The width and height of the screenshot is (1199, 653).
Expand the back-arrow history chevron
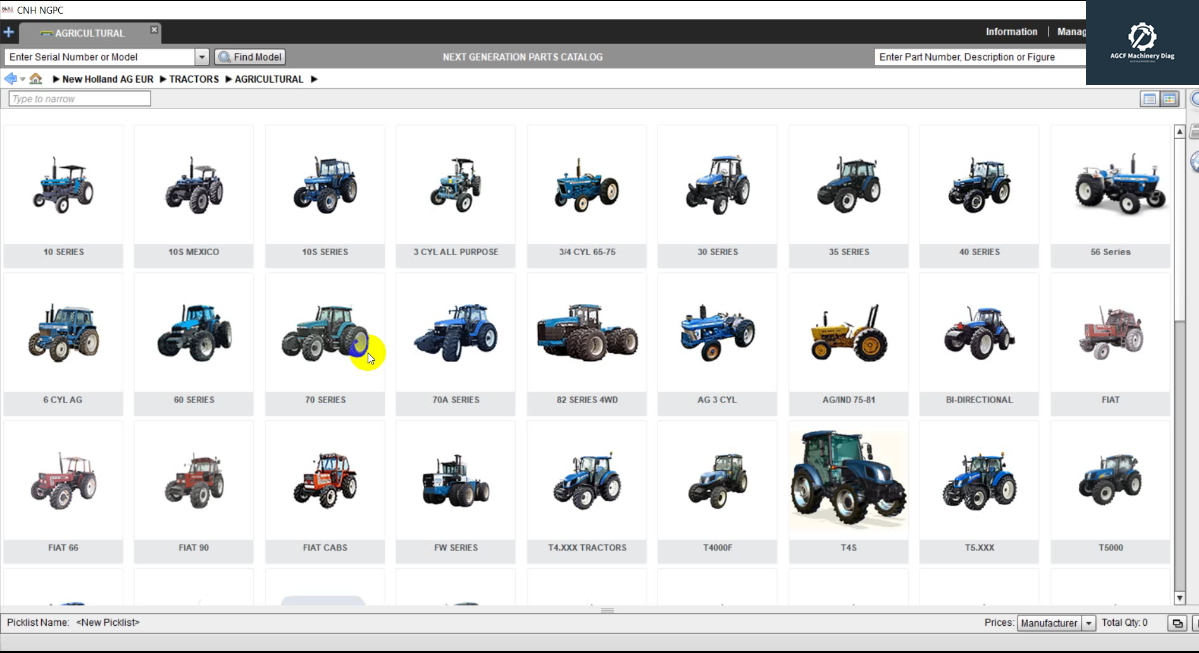[21, 79]
